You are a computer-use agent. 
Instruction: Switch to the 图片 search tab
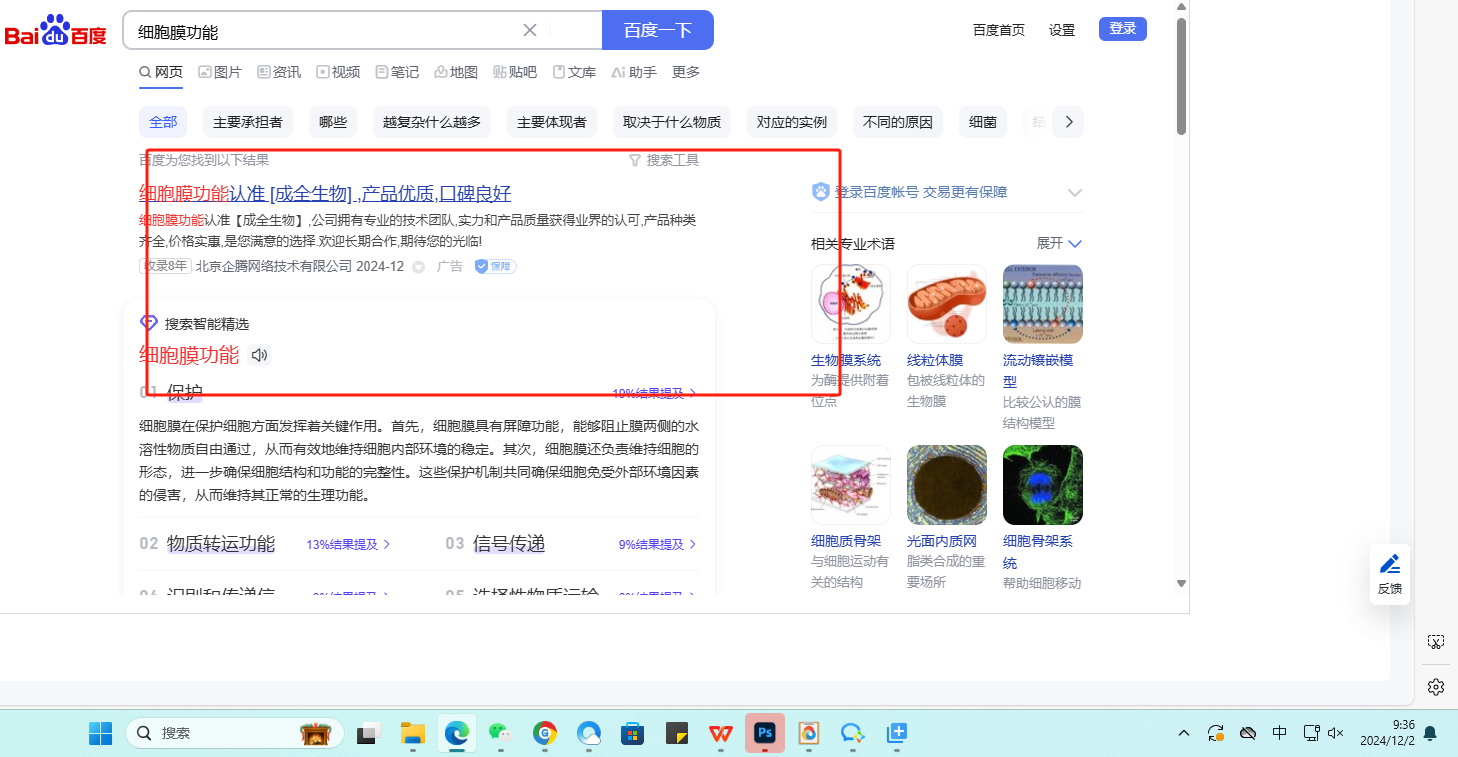[220, 72]
